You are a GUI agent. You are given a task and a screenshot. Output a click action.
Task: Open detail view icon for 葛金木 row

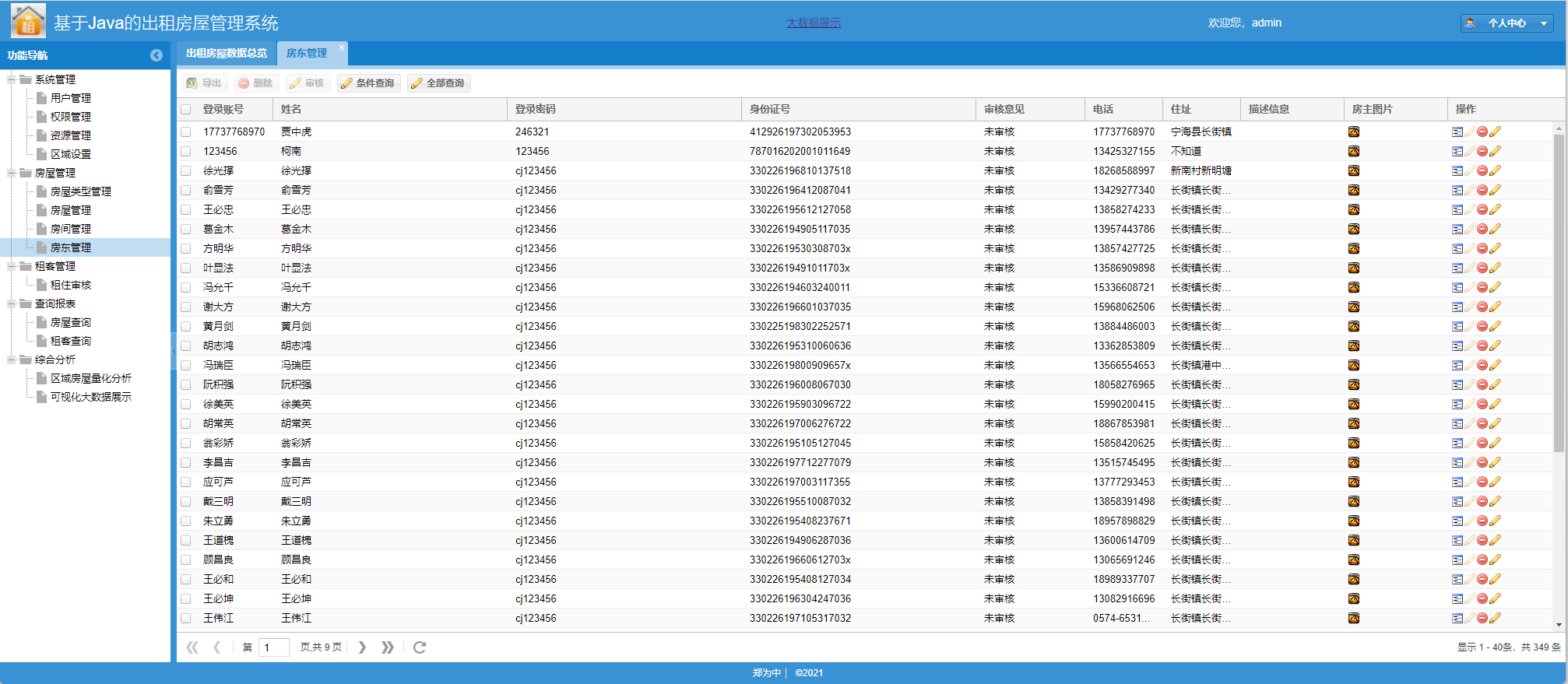1457,229
